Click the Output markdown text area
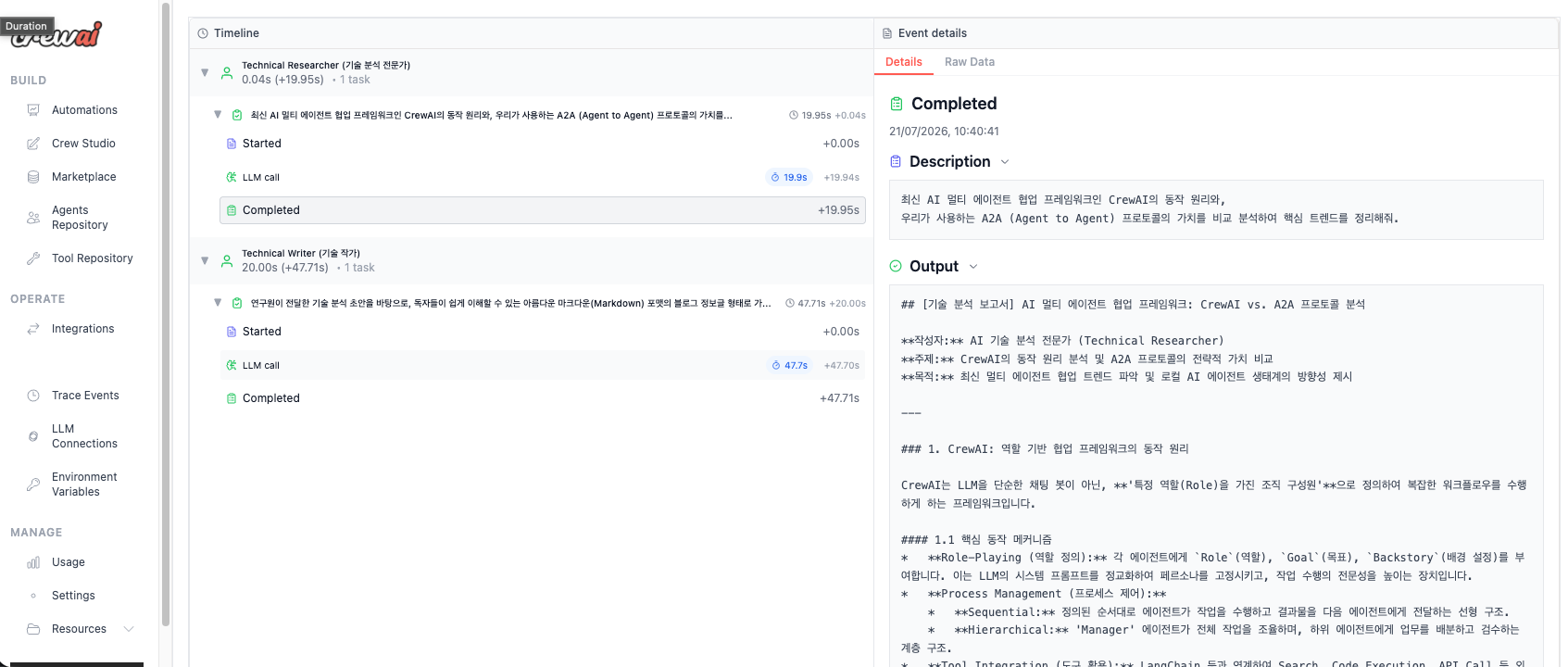 (1216, 476)
